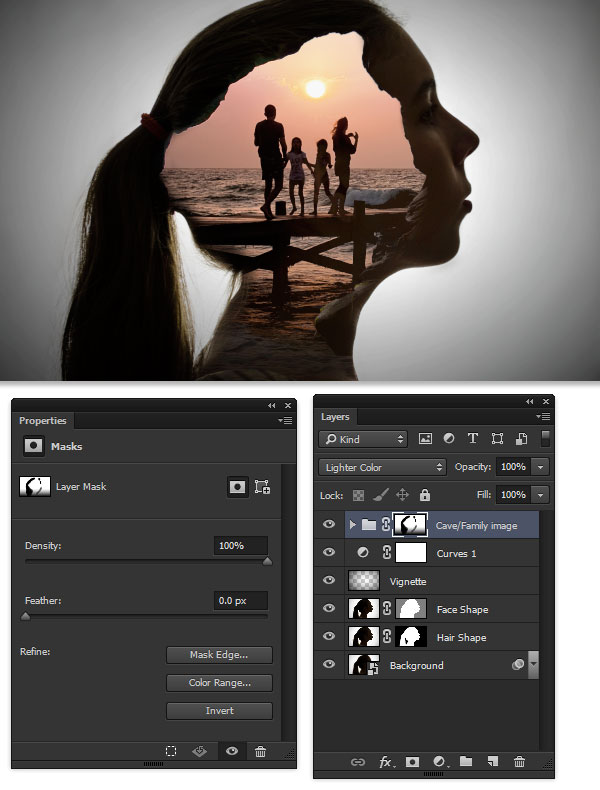Click the Invert button

pyautogui.click(x=219, y=711)
